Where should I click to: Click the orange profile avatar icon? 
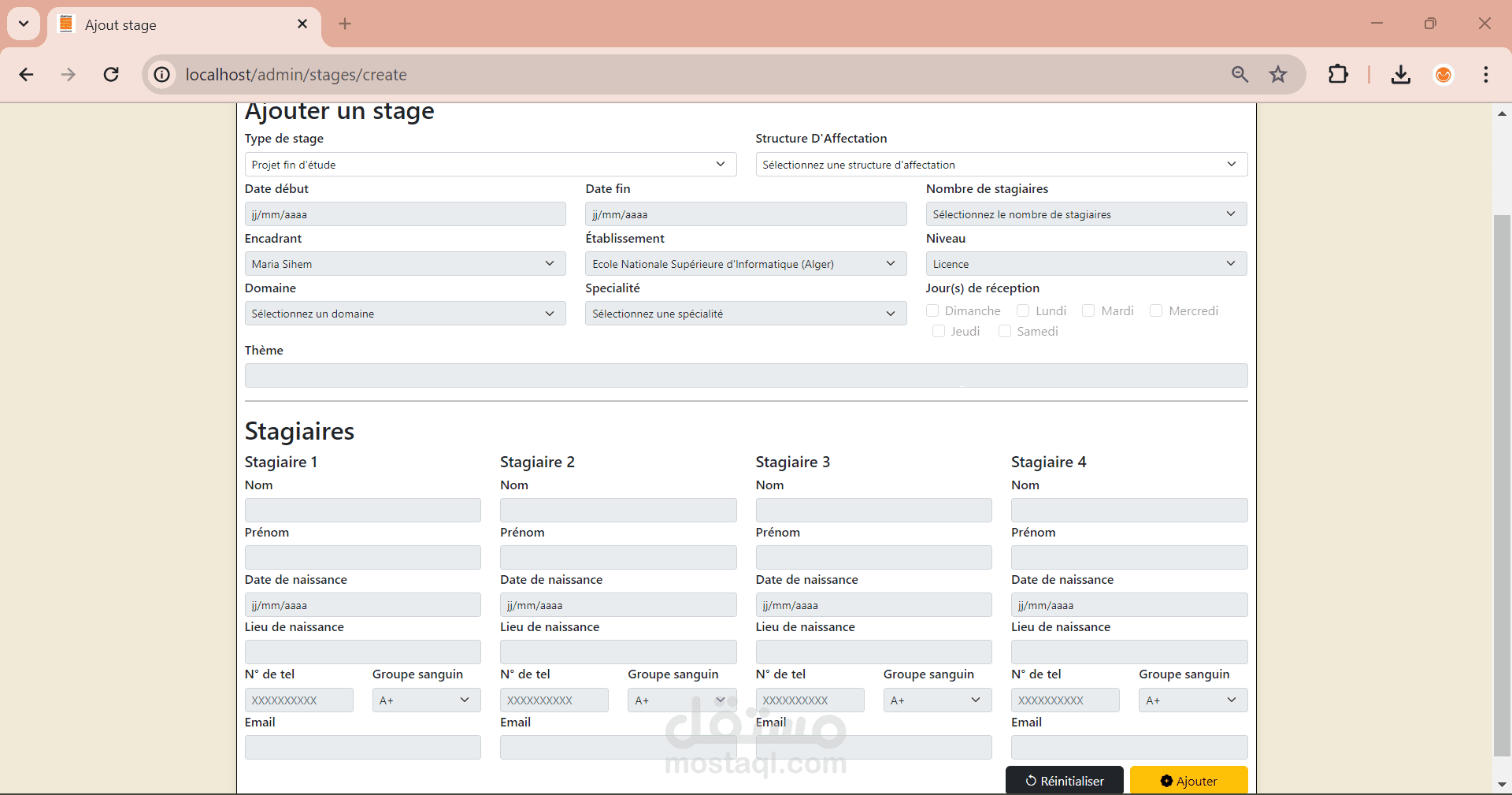pos(1443,75)
